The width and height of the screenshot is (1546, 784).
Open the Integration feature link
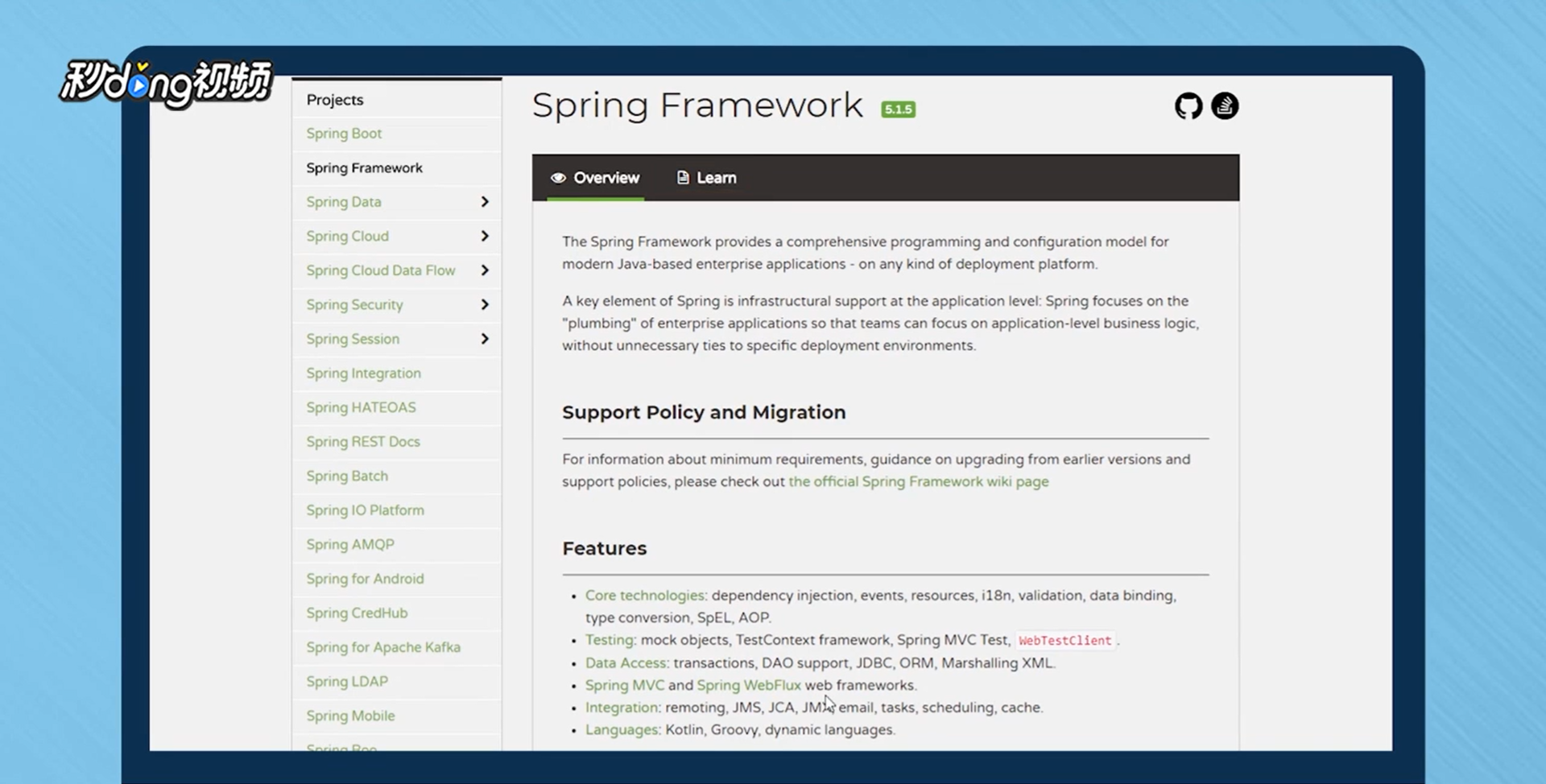pos(623,708)
